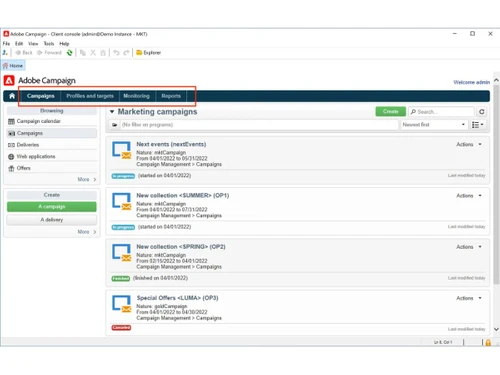The width and height of the screenshot is (500, 375).
Task: Collapse the Marketing campaigns section triangle
Action: point(112,112)
